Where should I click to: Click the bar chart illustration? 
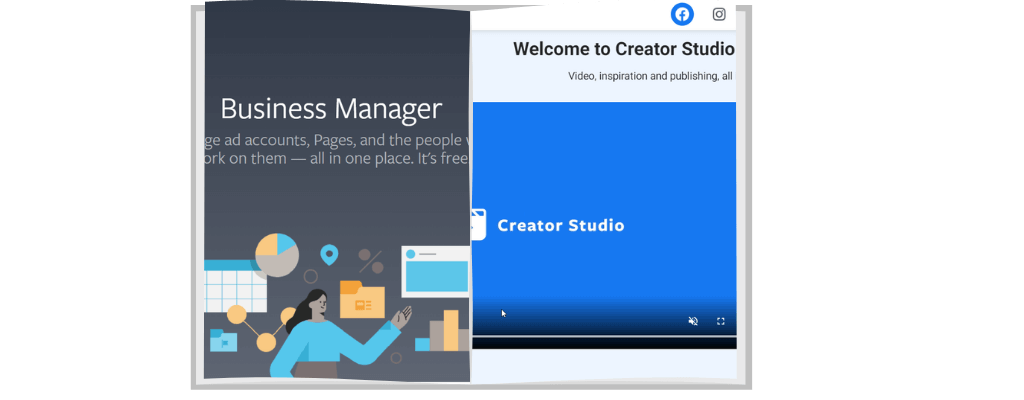(443, 331)
